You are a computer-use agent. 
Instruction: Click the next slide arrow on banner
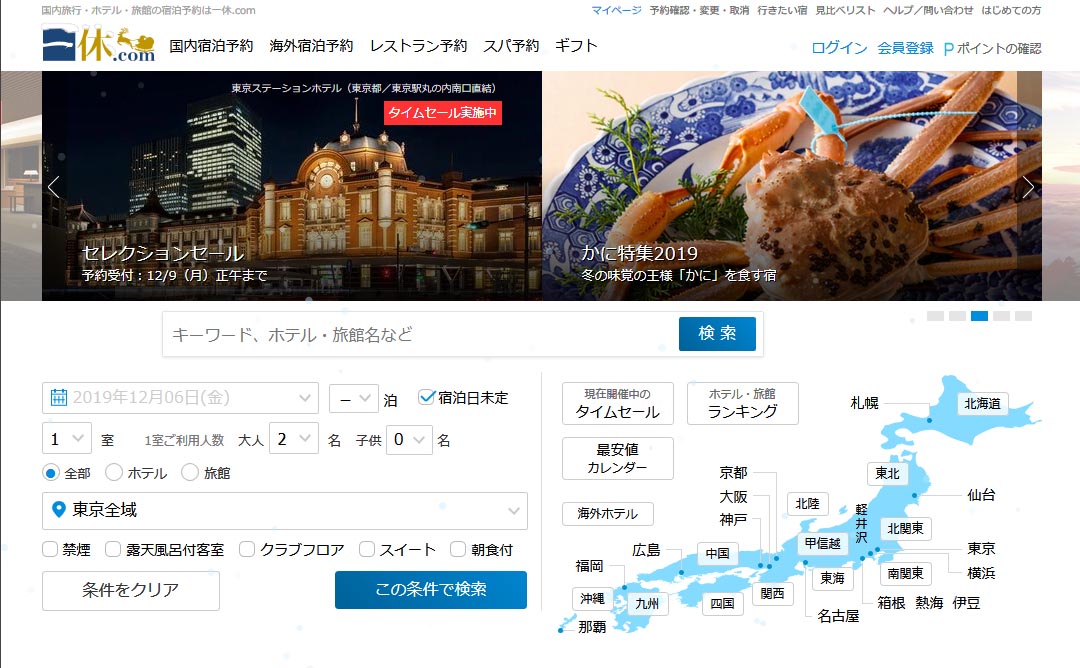pos(1028,187)
